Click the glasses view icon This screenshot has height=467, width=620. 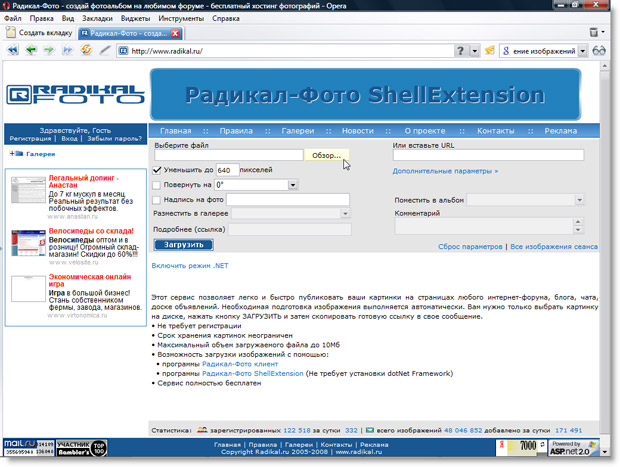point(599,51)
